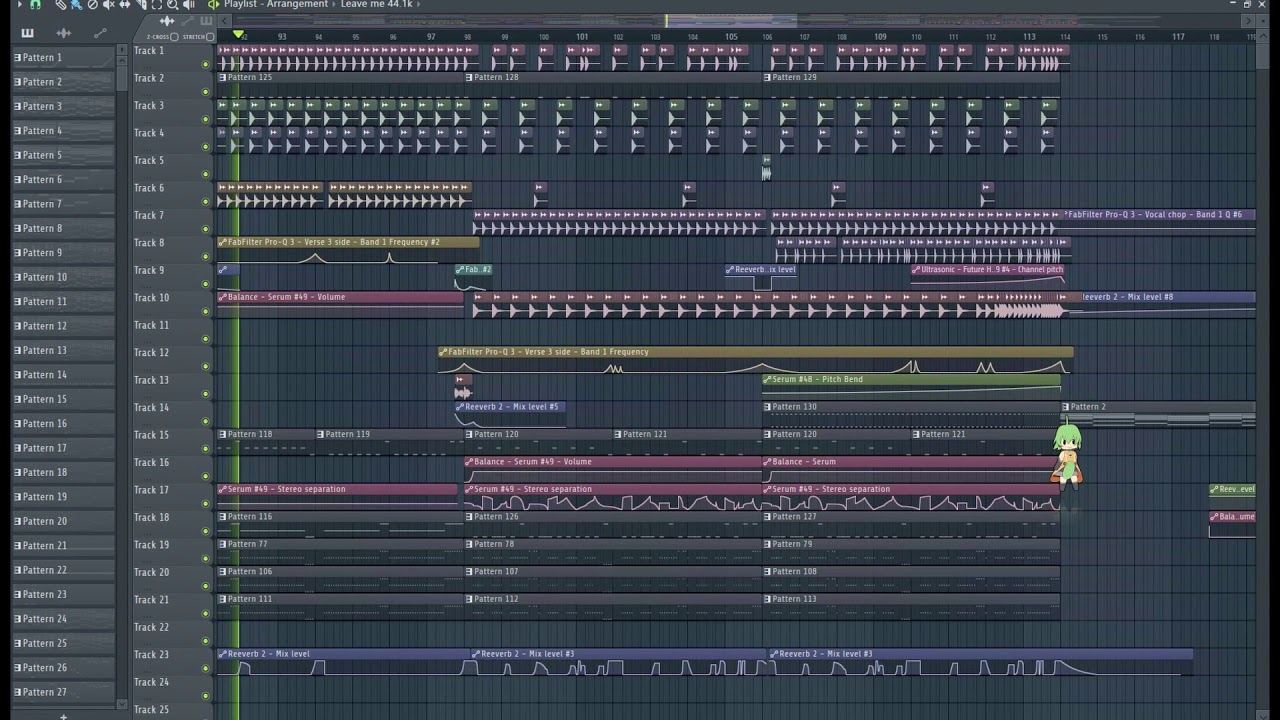Open the Pattern 77 clip menu

223,545
